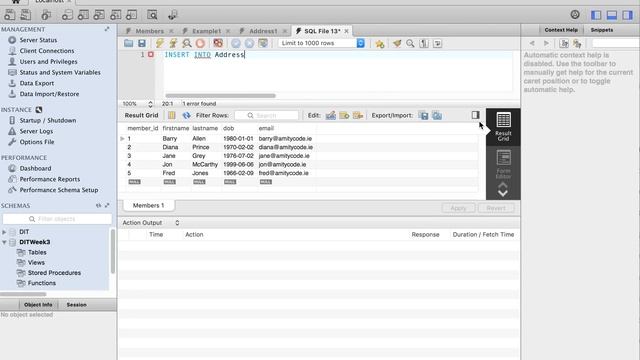
Task: Create a new stored procedure icon
Action: tap(116, 15)
